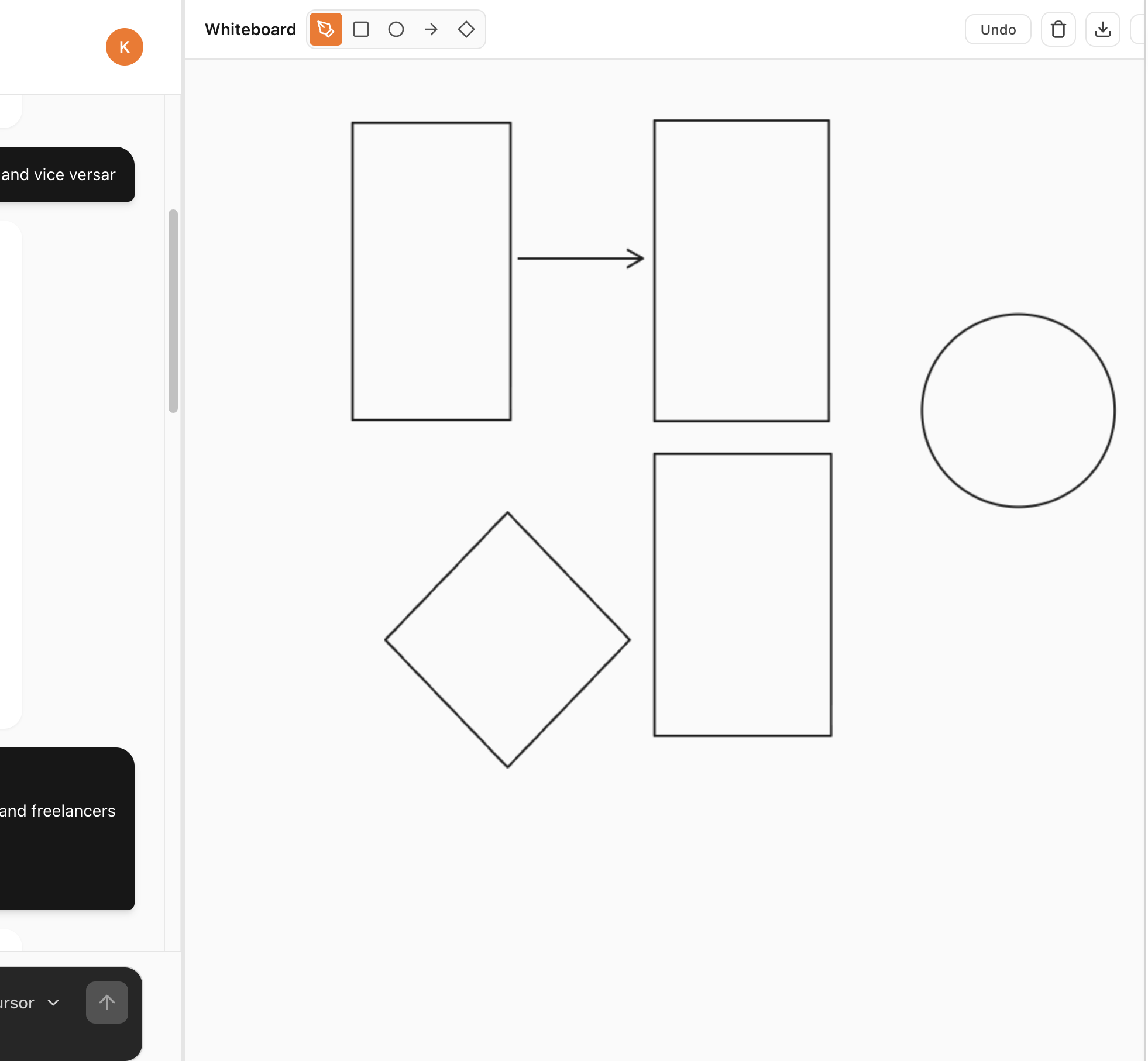Select the top-left rectangle on the canvas
1148x1061 pixels.
[430, 270]
